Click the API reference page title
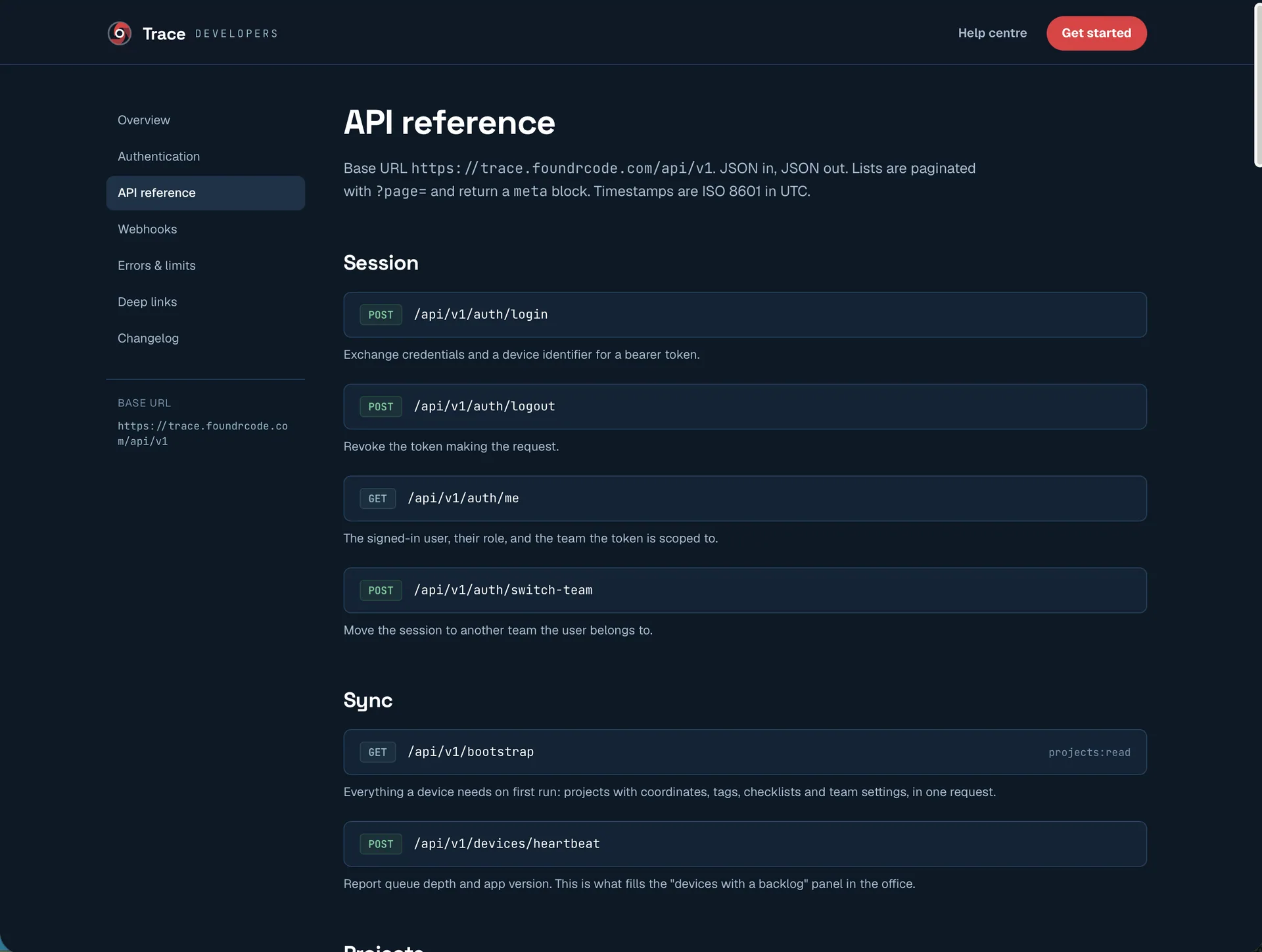1262x952 pixels. coord(449,122)
